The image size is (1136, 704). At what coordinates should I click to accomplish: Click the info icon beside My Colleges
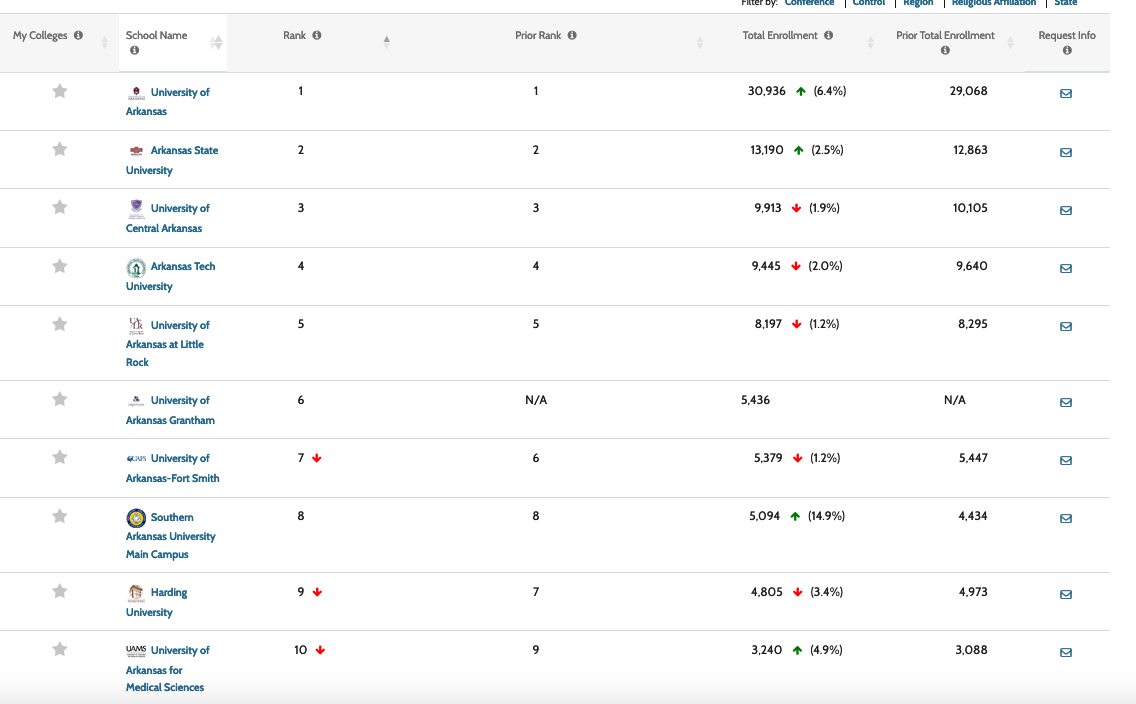coord(78,36)
